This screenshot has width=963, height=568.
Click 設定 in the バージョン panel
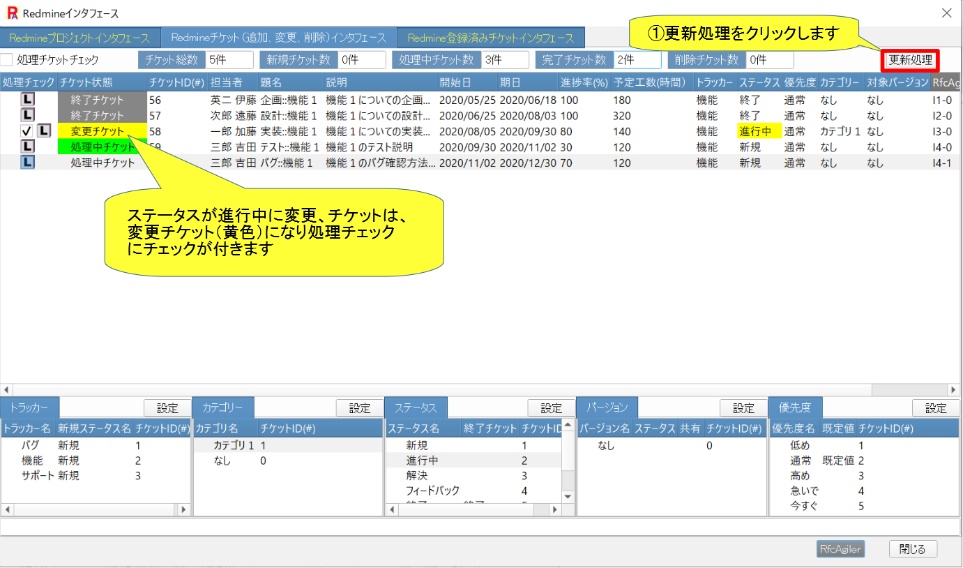(743, 408)
